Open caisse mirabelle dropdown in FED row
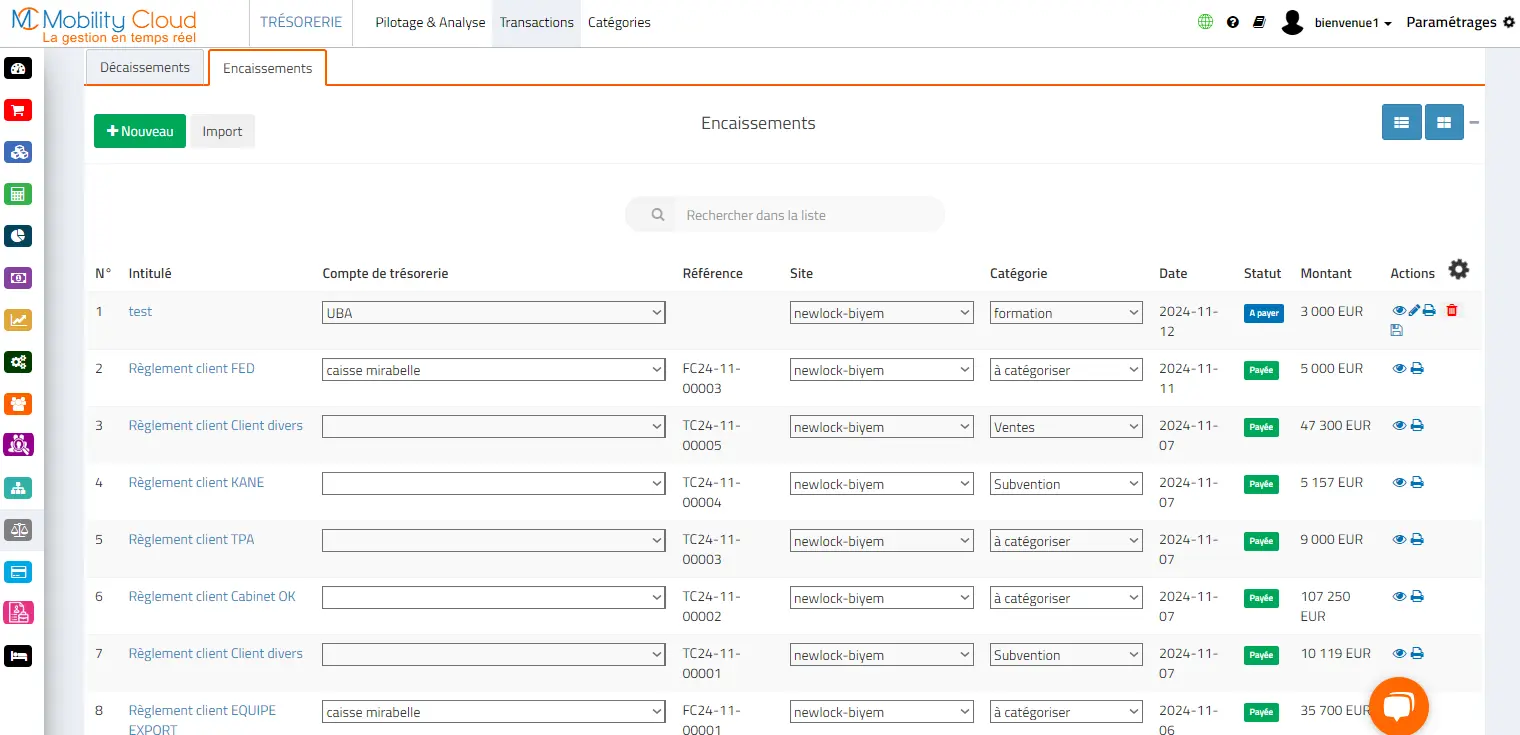The height and width of the screenshot is (735, 1520). (x=494, y=370)
